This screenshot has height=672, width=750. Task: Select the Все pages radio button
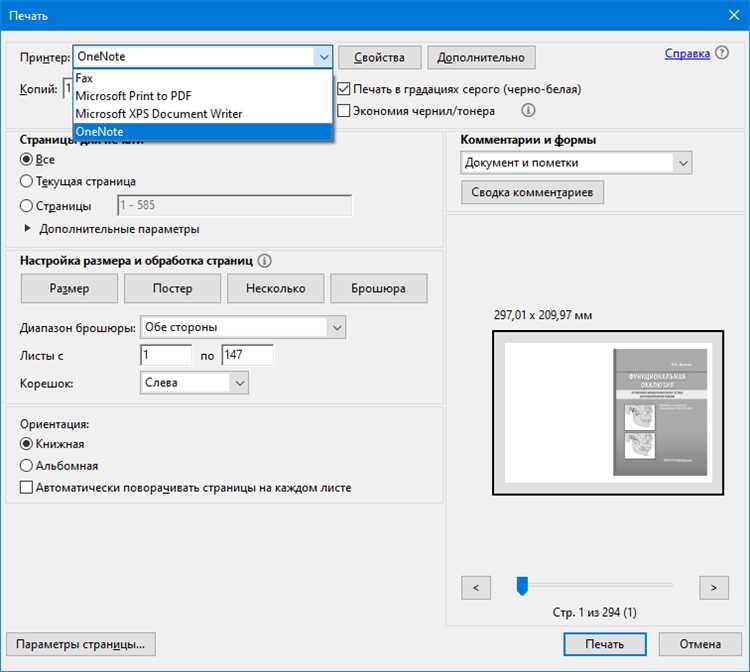[x=26, y=159]
